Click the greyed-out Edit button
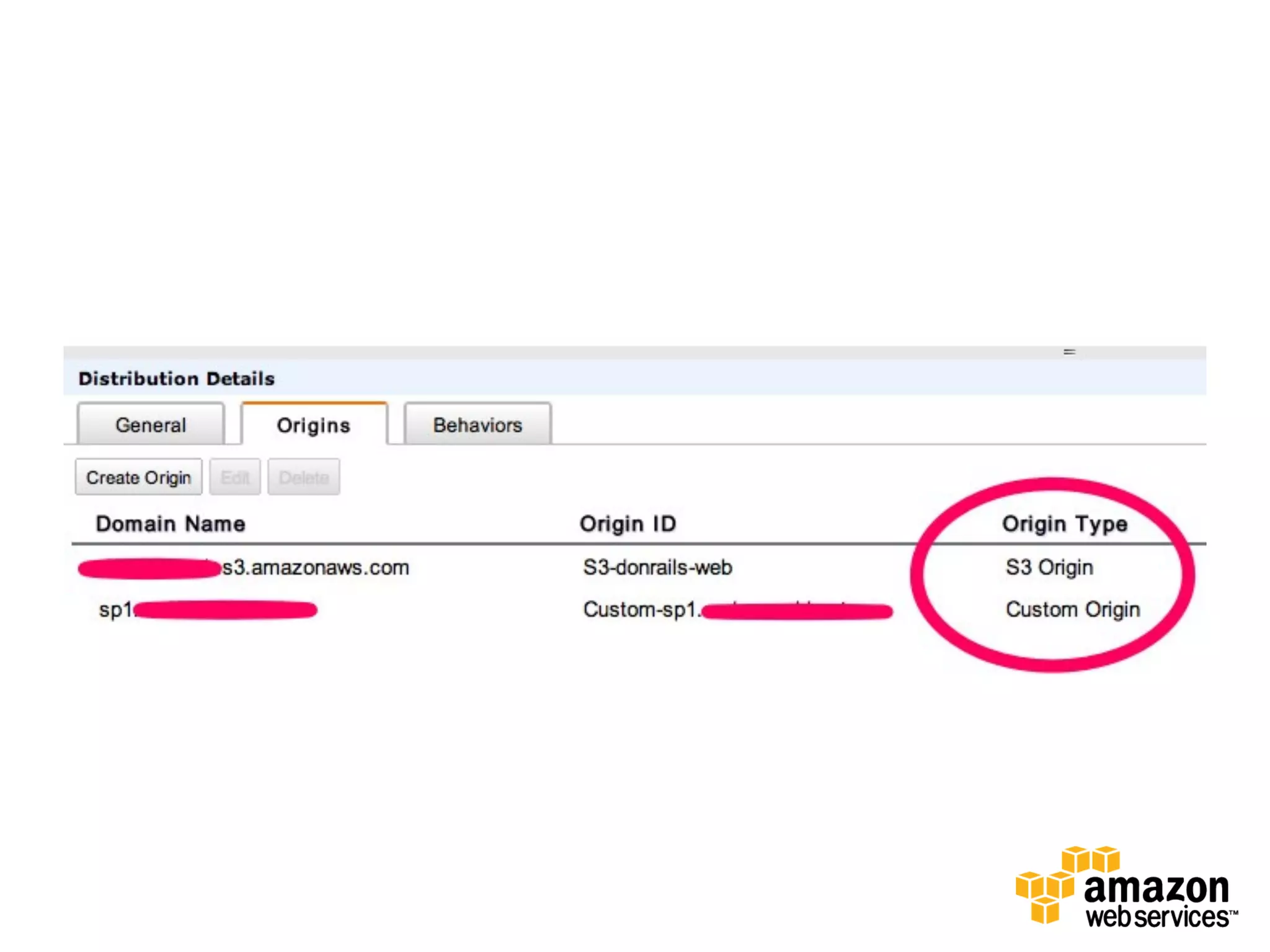 (234, 477)
